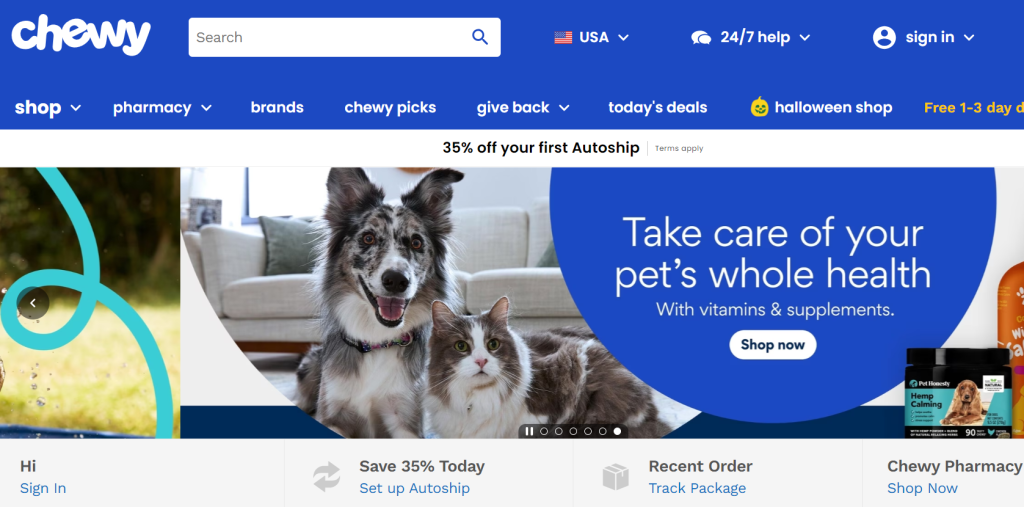This screenshot has height=507, width=1024.
Task: Open today's deals menu item
Action: tap(658, 107)
